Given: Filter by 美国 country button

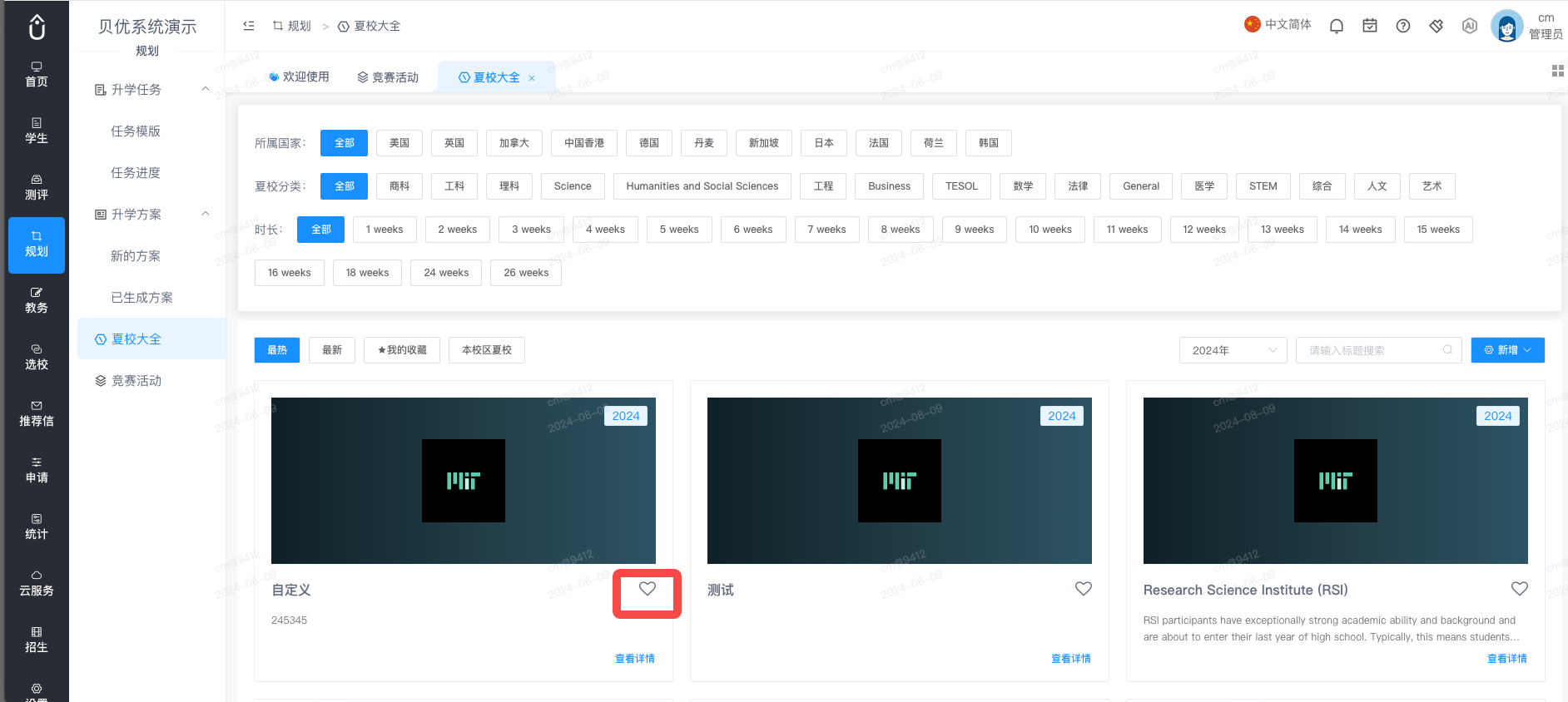Looking at the screenshot, I should click(x=399, y=143).
